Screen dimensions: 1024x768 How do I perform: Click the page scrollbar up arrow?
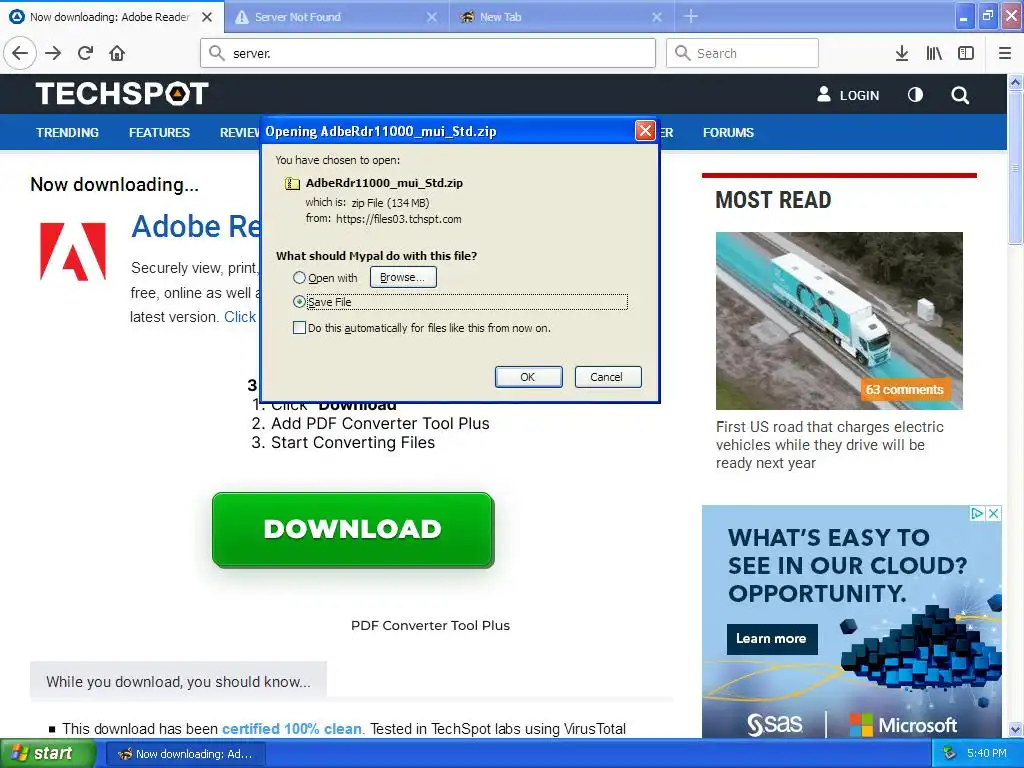[1015, 82]
